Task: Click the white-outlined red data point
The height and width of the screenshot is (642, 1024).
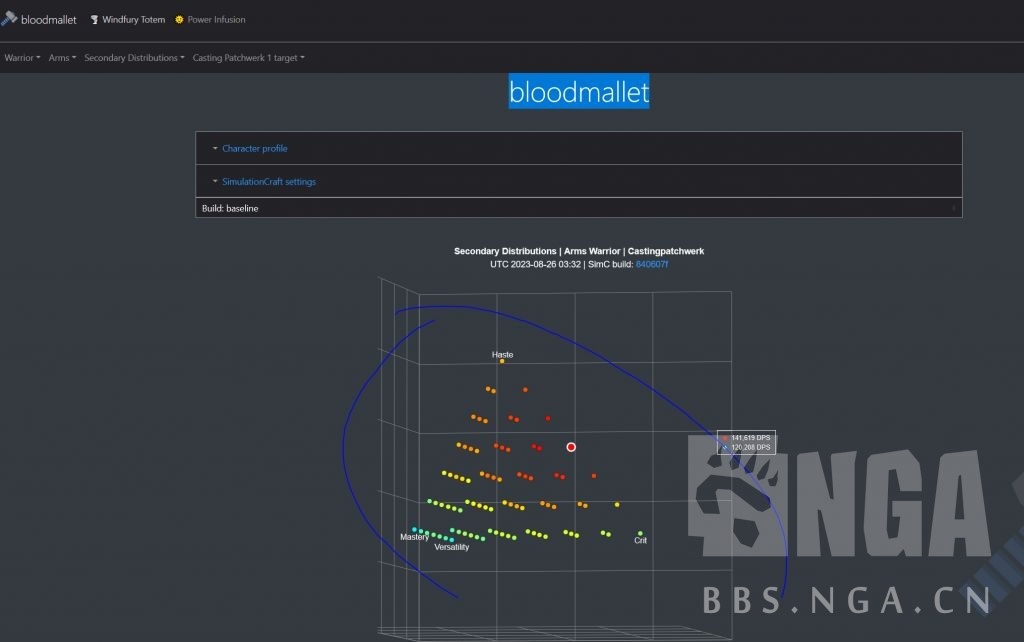Action: point(571,447)
